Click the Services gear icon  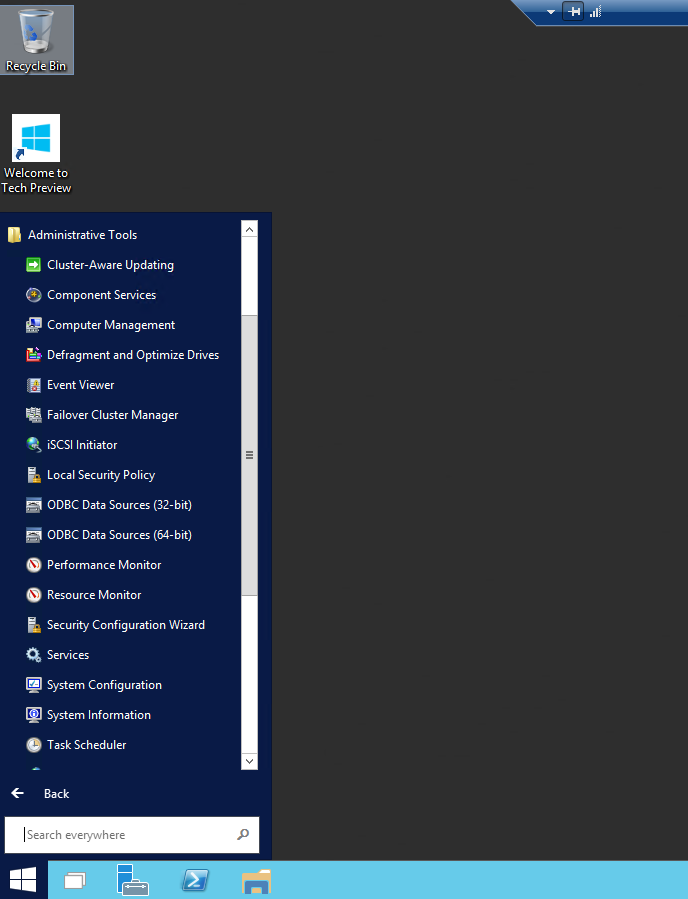click(x=34, y=655)
